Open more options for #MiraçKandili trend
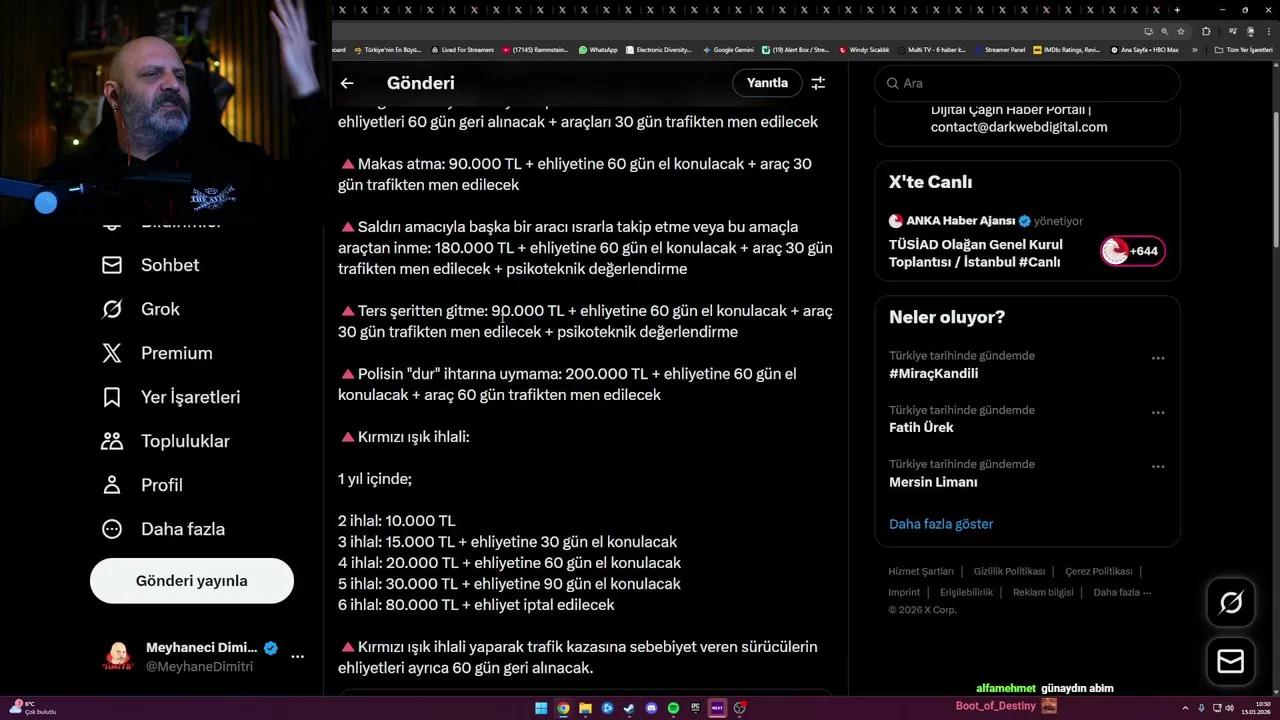The image size is (1280, 720). coord(1158,358)
